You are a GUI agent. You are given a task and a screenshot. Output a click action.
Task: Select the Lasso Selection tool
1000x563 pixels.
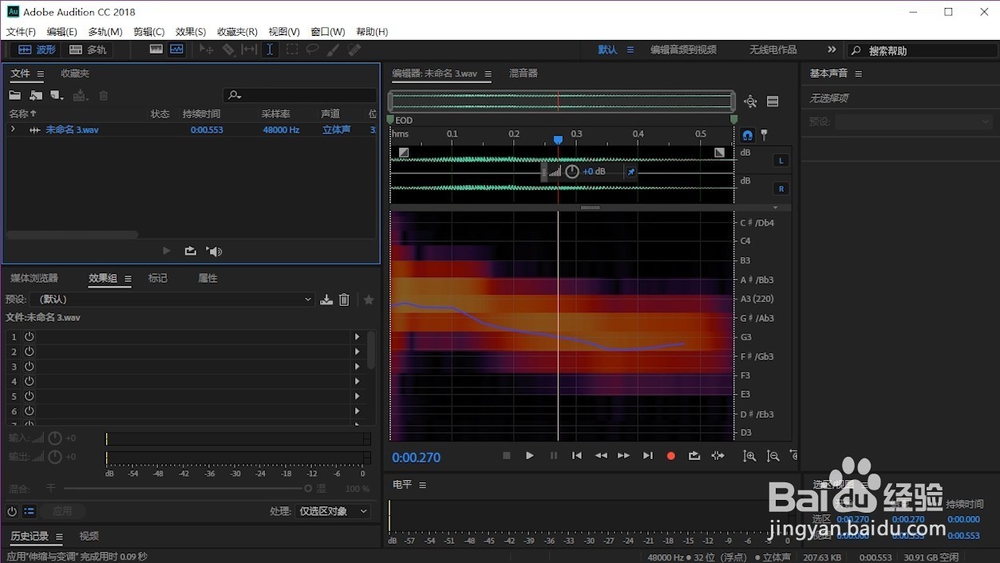coord(312,49)
